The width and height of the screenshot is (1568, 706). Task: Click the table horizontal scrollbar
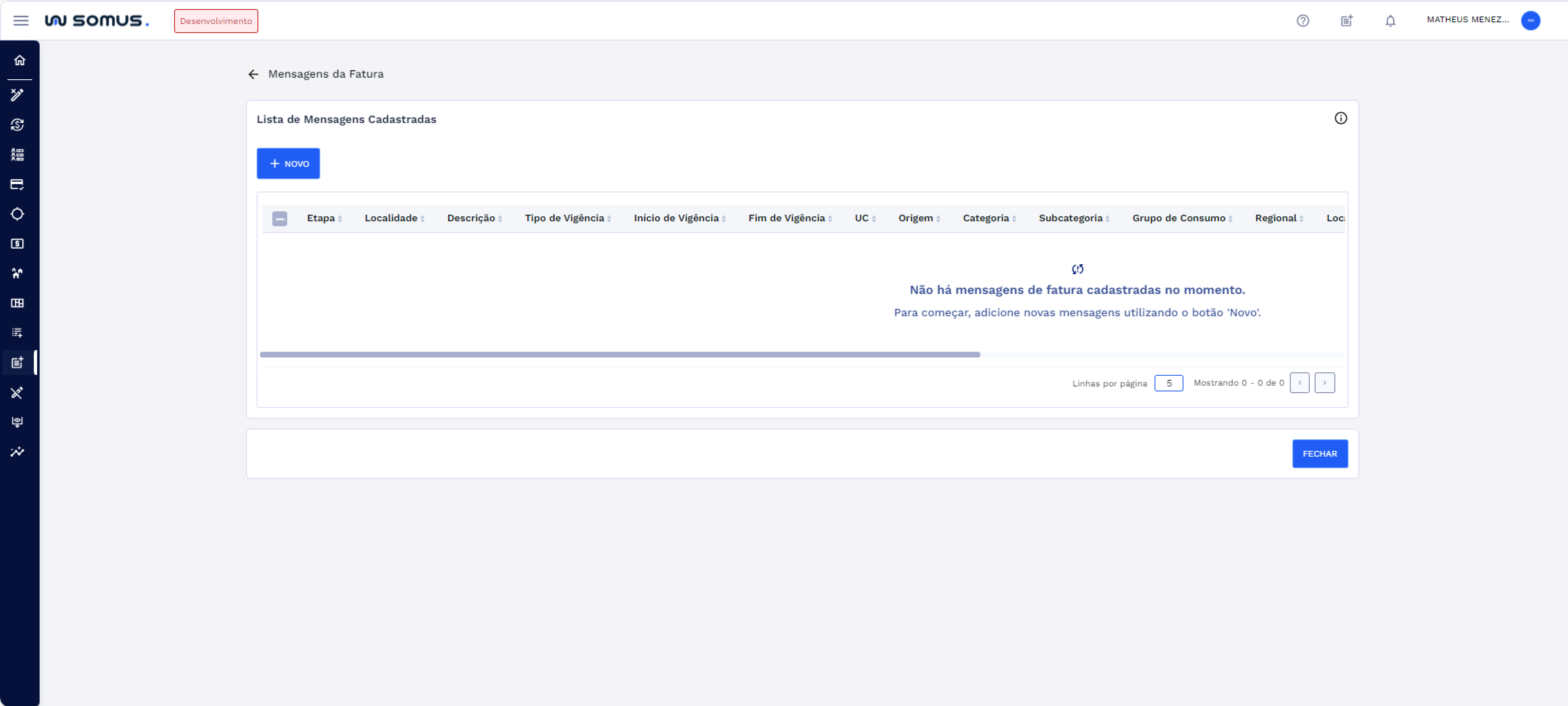click(x=619, y=355)
